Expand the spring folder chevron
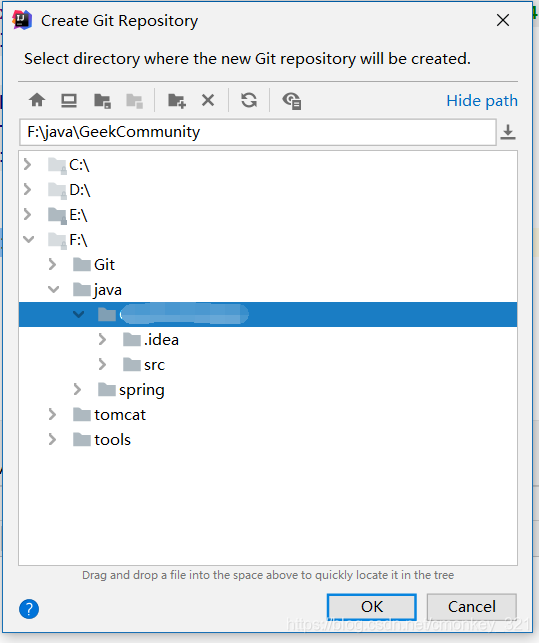Viewport: 539px width, 643px height. (x=77, y=390)
